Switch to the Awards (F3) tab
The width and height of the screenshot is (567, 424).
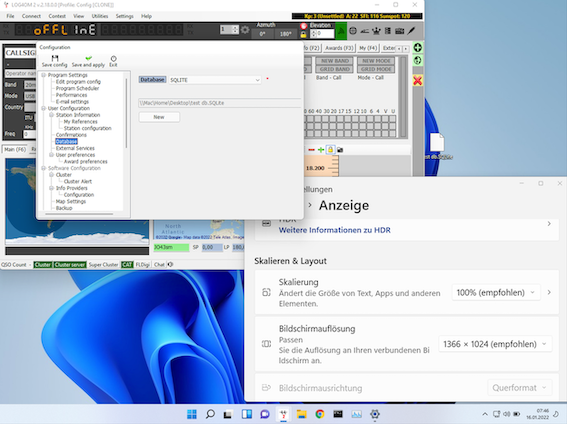click(x=339, y=48)
